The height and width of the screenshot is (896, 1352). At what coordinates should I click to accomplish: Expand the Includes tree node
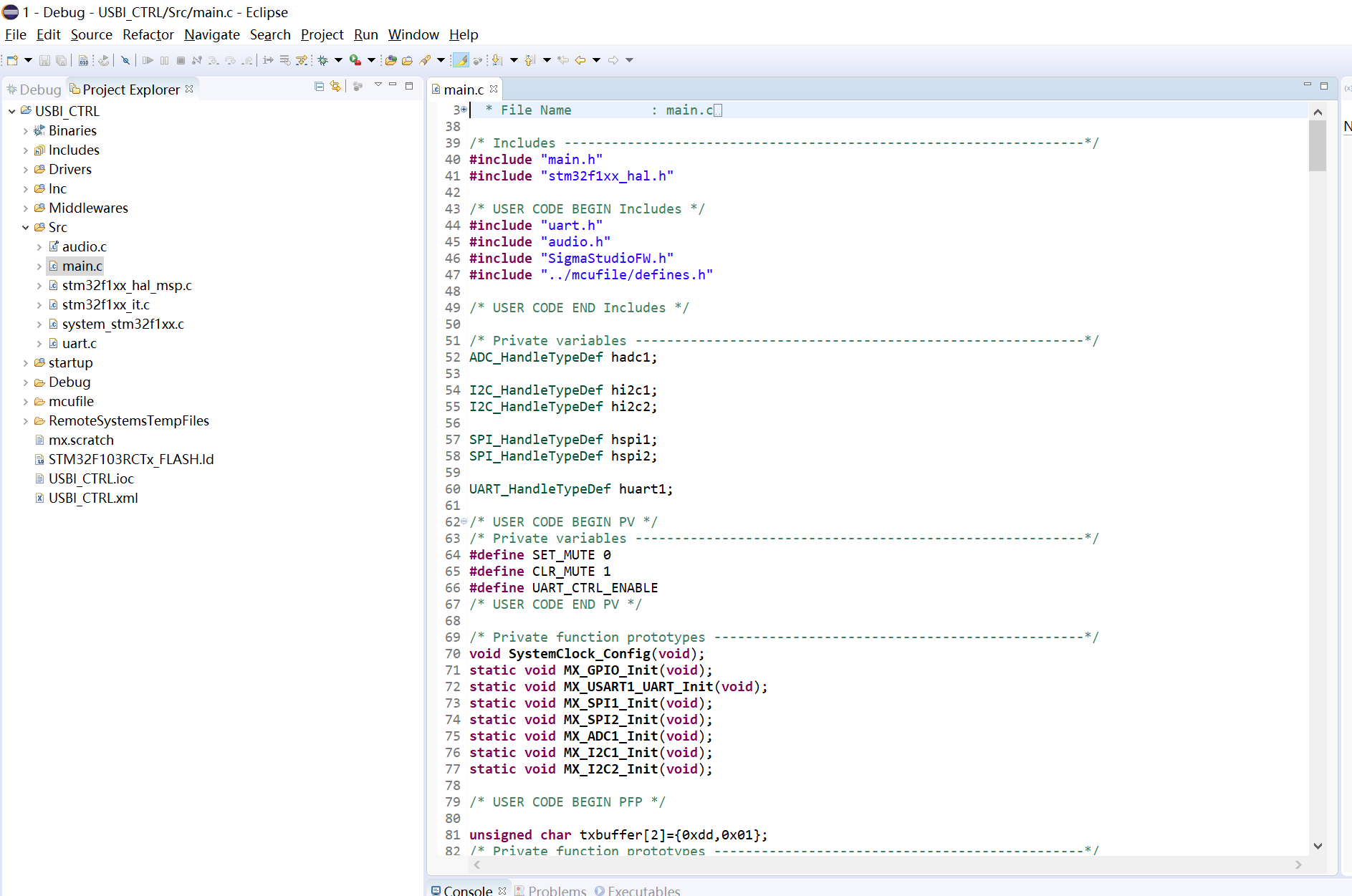coord(26,150)
